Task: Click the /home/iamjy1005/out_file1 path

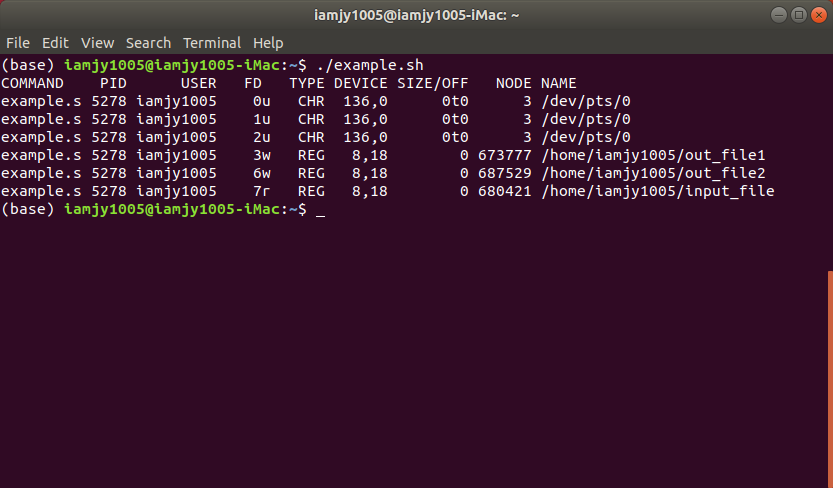Action: 653,156
